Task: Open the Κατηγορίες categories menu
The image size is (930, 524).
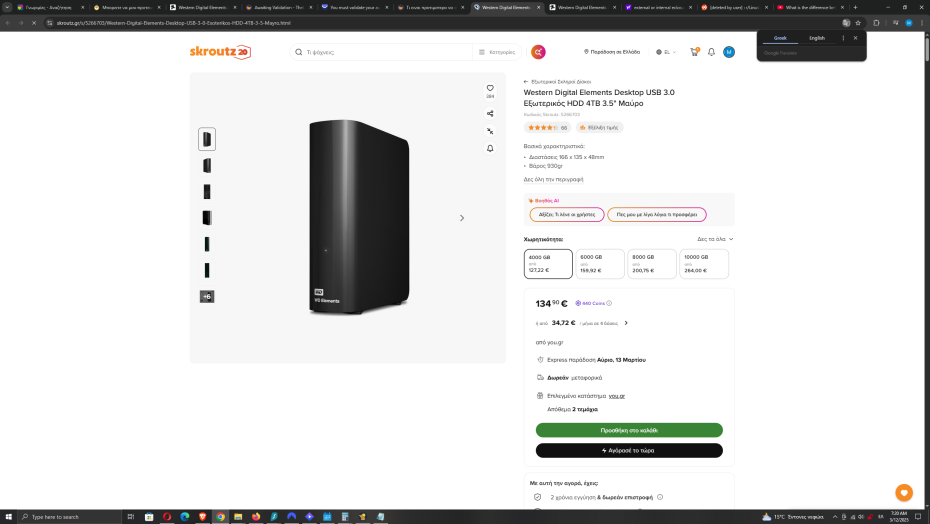Action: coord(497,52)
